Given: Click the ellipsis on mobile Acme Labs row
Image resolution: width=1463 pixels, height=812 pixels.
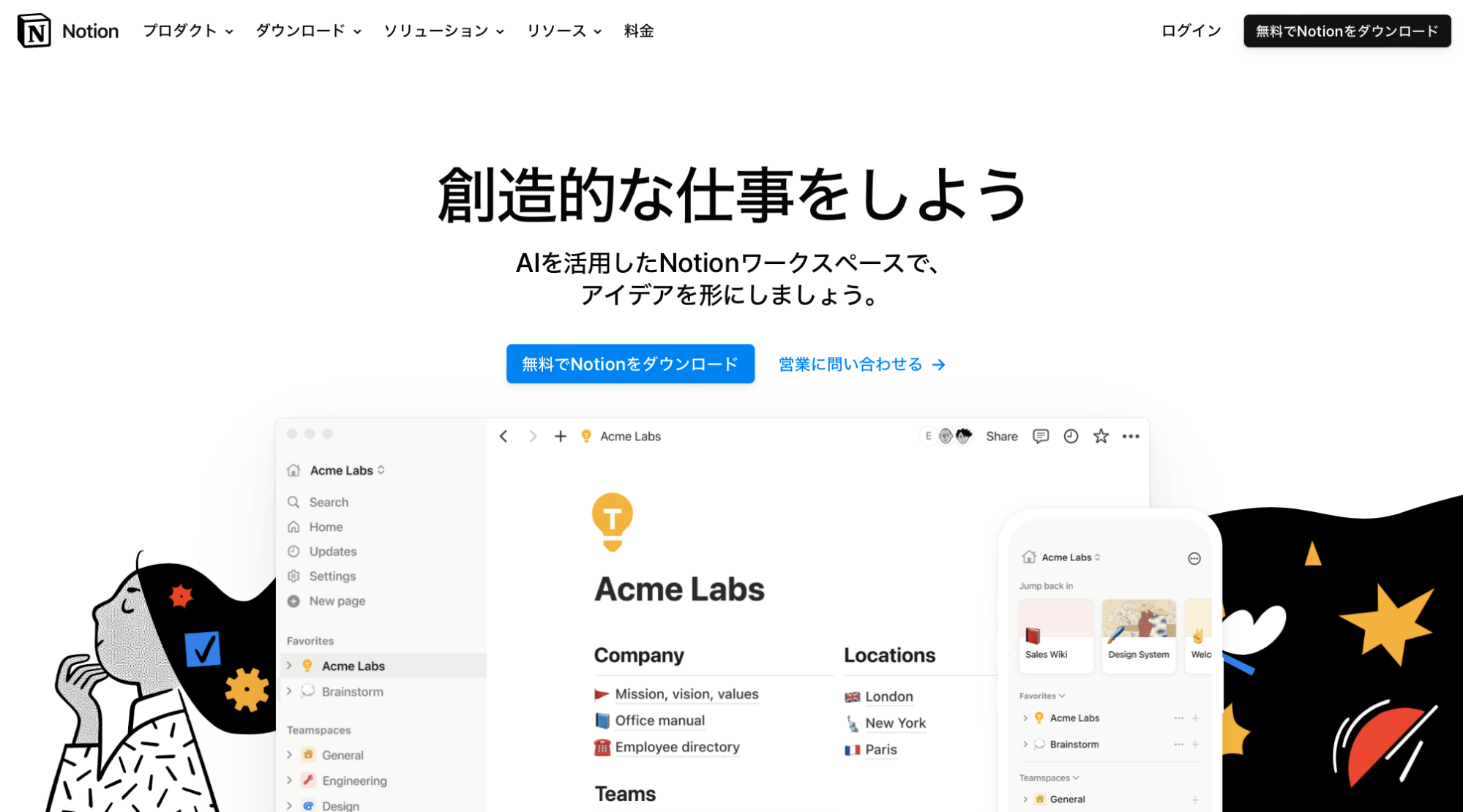Looking at the screenshot, I should [x=1178, y=718].
